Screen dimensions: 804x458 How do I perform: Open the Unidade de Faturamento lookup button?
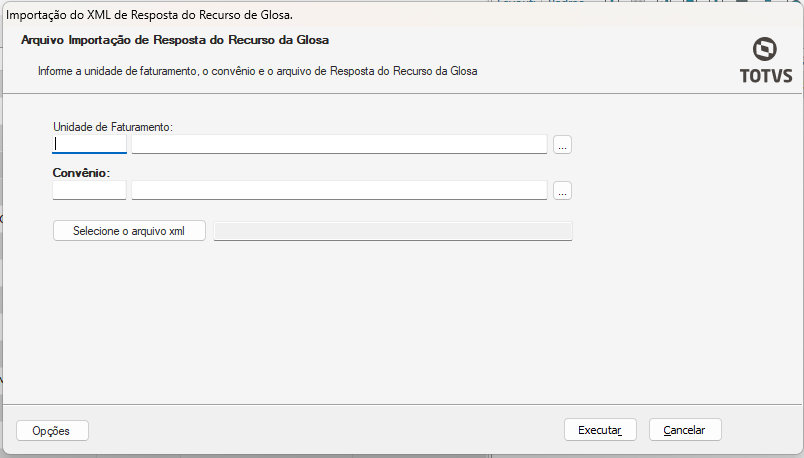click(x=562, y=145)
